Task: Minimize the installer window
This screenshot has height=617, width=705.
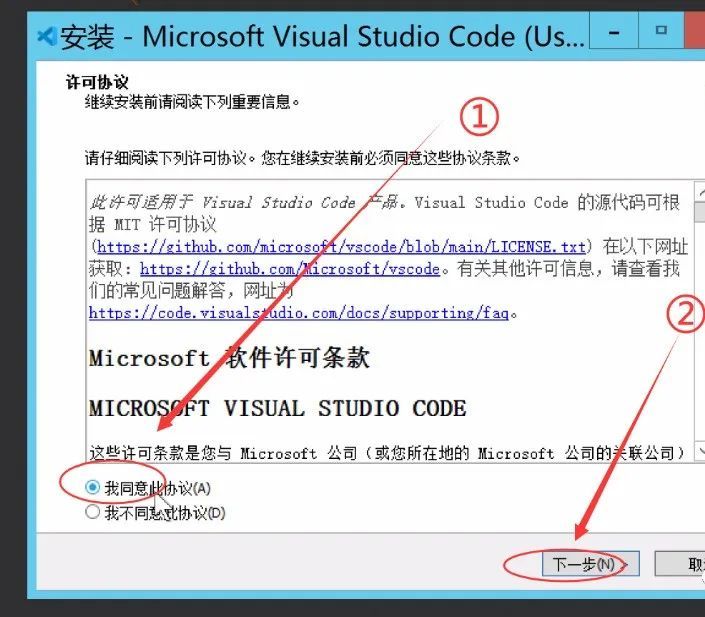Action: 614,31
